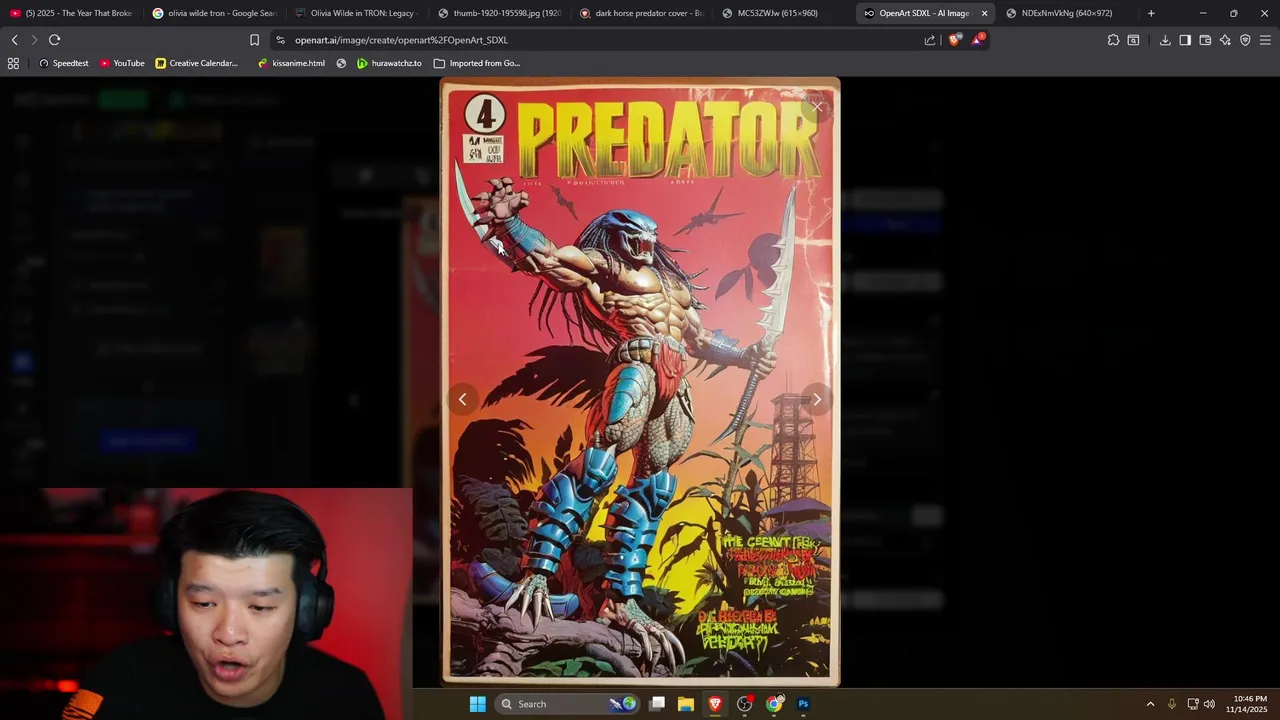Open the YouTube bookmark
1280x720 pixels.
tap(122, 63)
